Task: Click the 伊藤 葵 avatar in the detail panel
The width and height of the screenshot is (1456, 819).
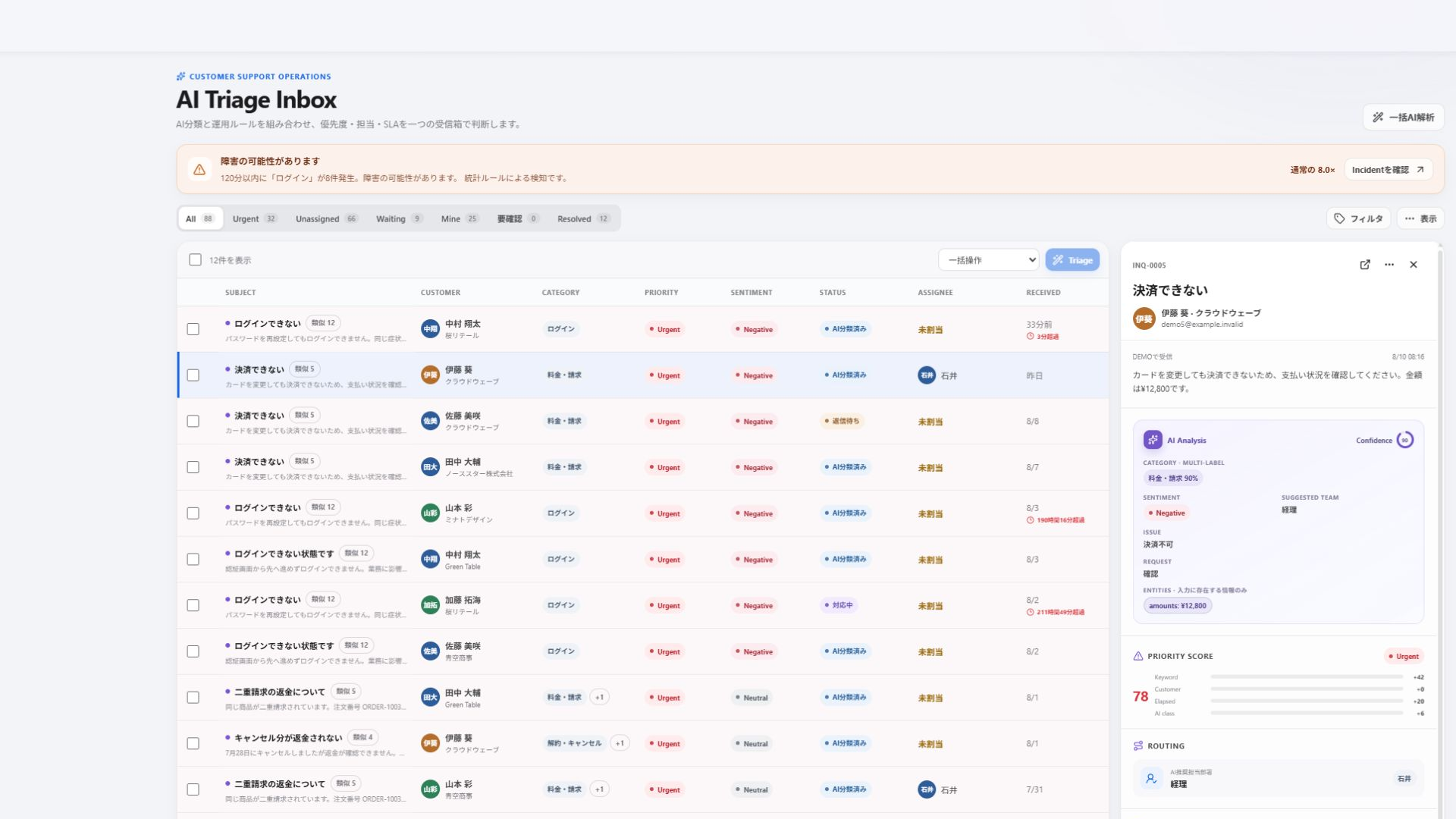Action: click(1144, 318)
